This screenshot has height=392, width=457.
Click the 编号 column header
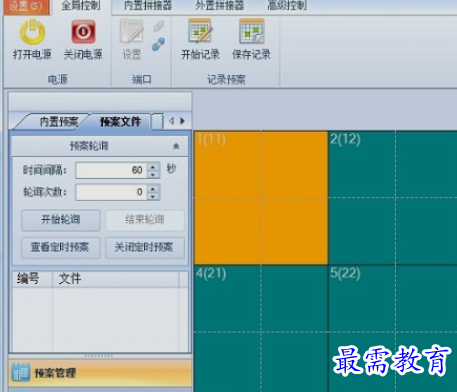click(x=32, y=279)
